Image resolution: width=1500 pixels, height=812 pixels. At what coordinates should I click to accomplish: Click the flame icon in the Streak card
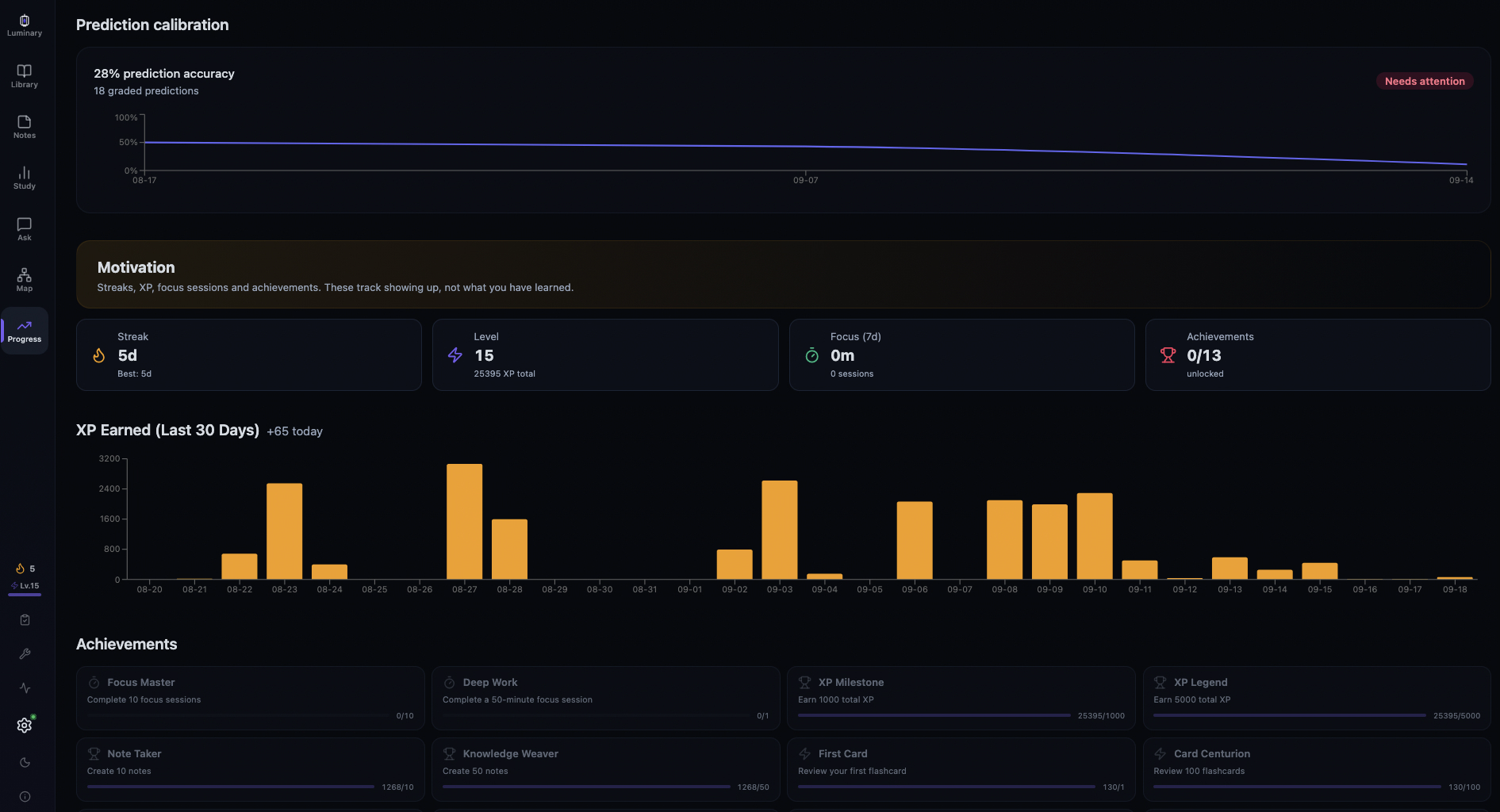click(99, 355)
